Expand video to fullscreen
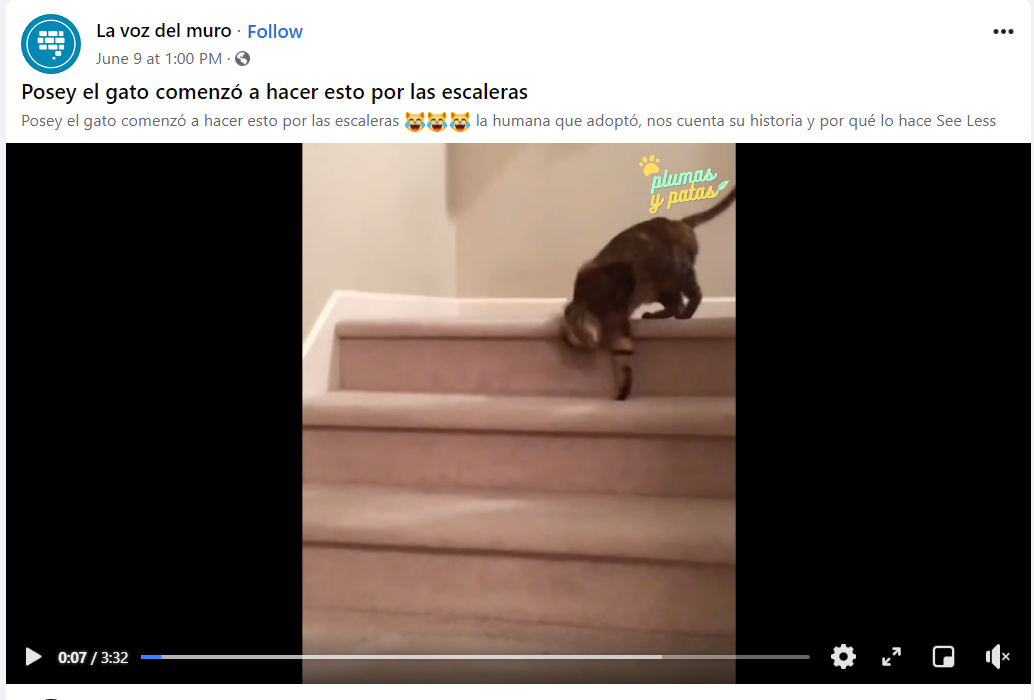This screenshot has width=1034, height=700. coord(892,657)
